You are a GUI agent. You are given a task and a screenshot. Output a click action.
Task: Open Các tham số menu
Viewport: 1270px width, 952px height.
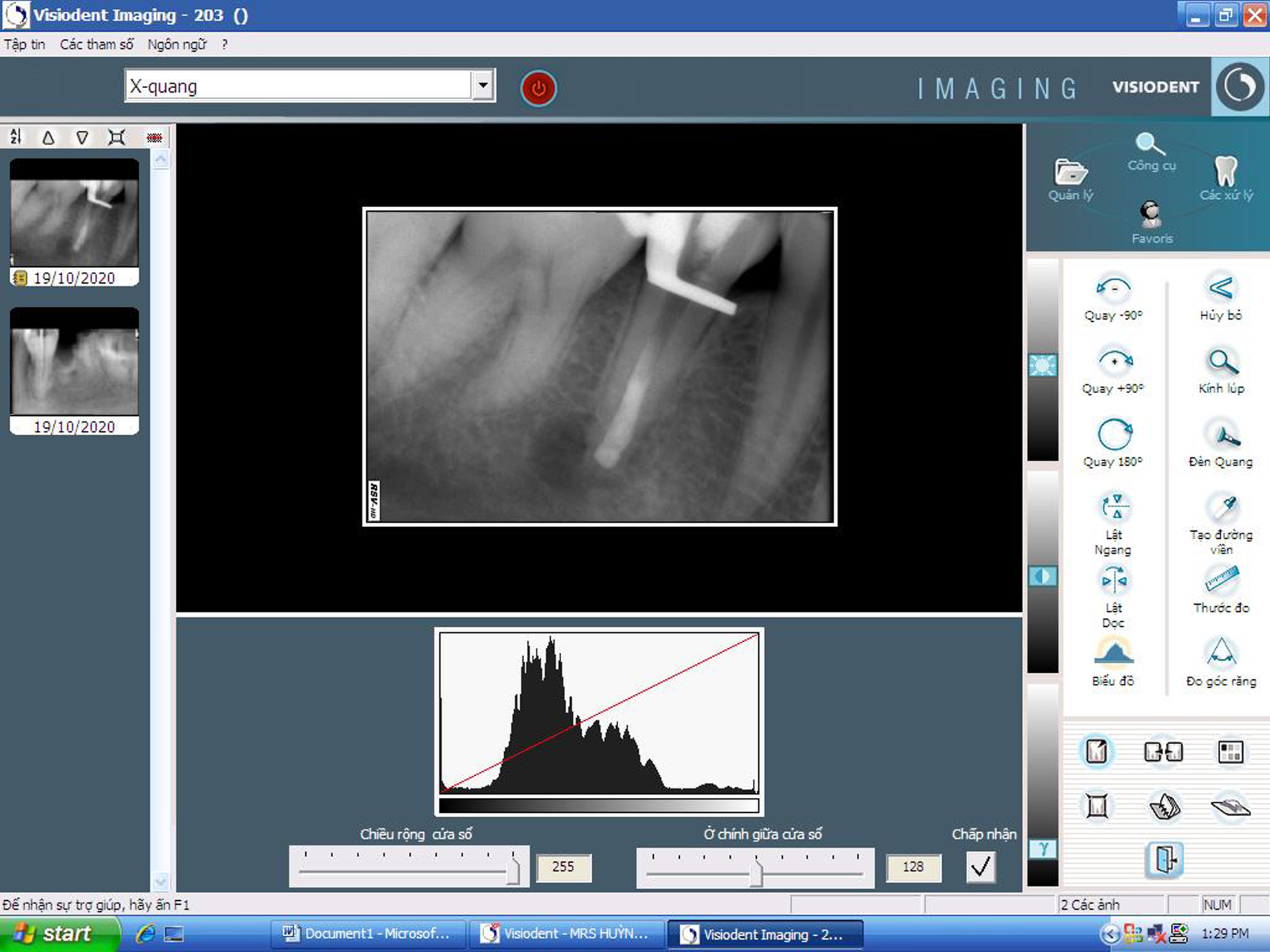pos(97,44)
